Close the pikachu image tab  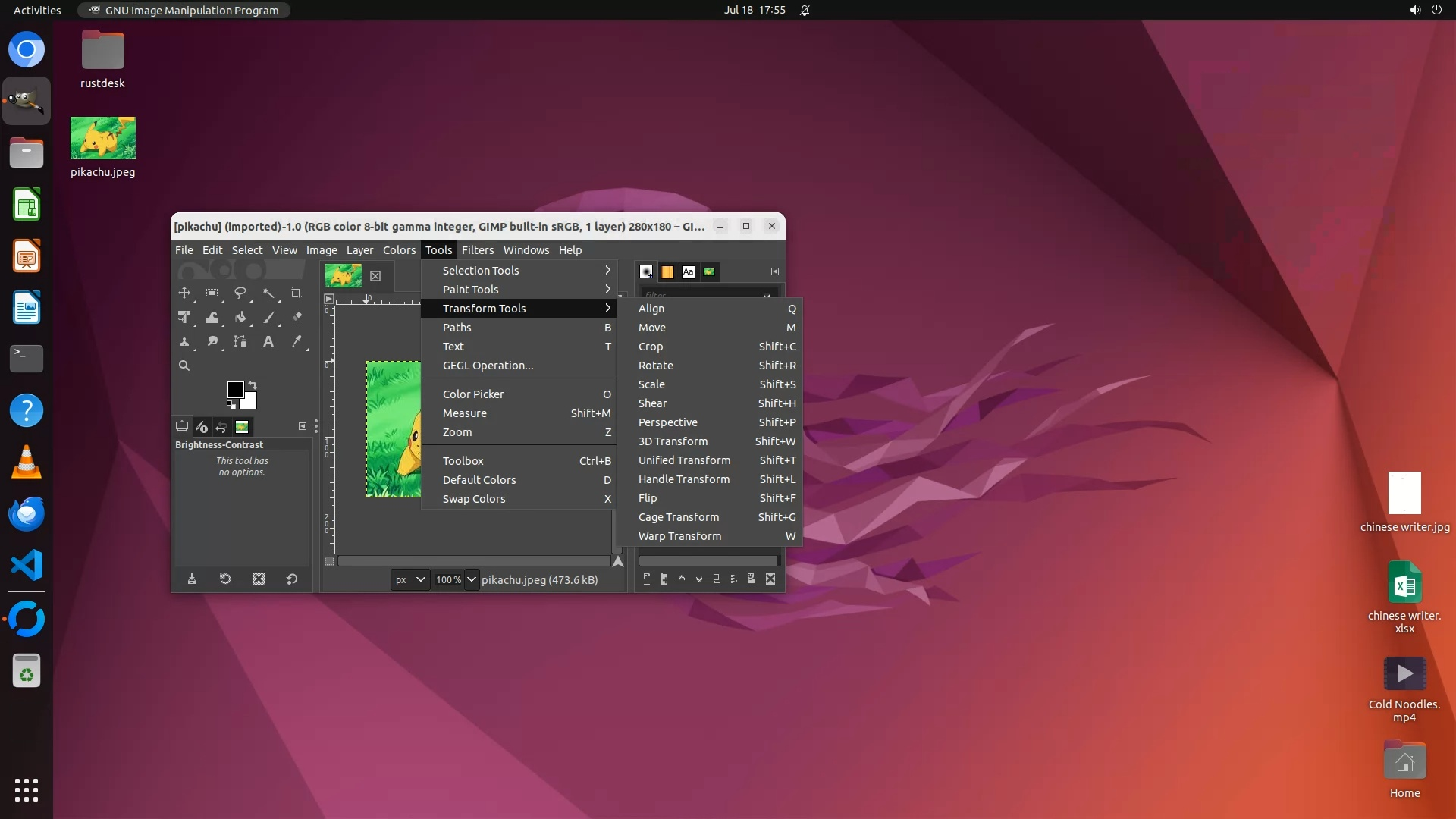coord(375,276)
